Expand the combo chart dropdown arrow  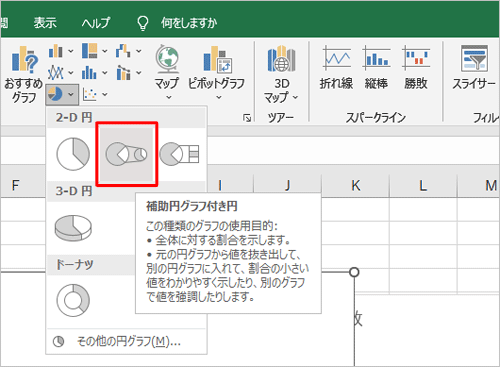point(139,72)
